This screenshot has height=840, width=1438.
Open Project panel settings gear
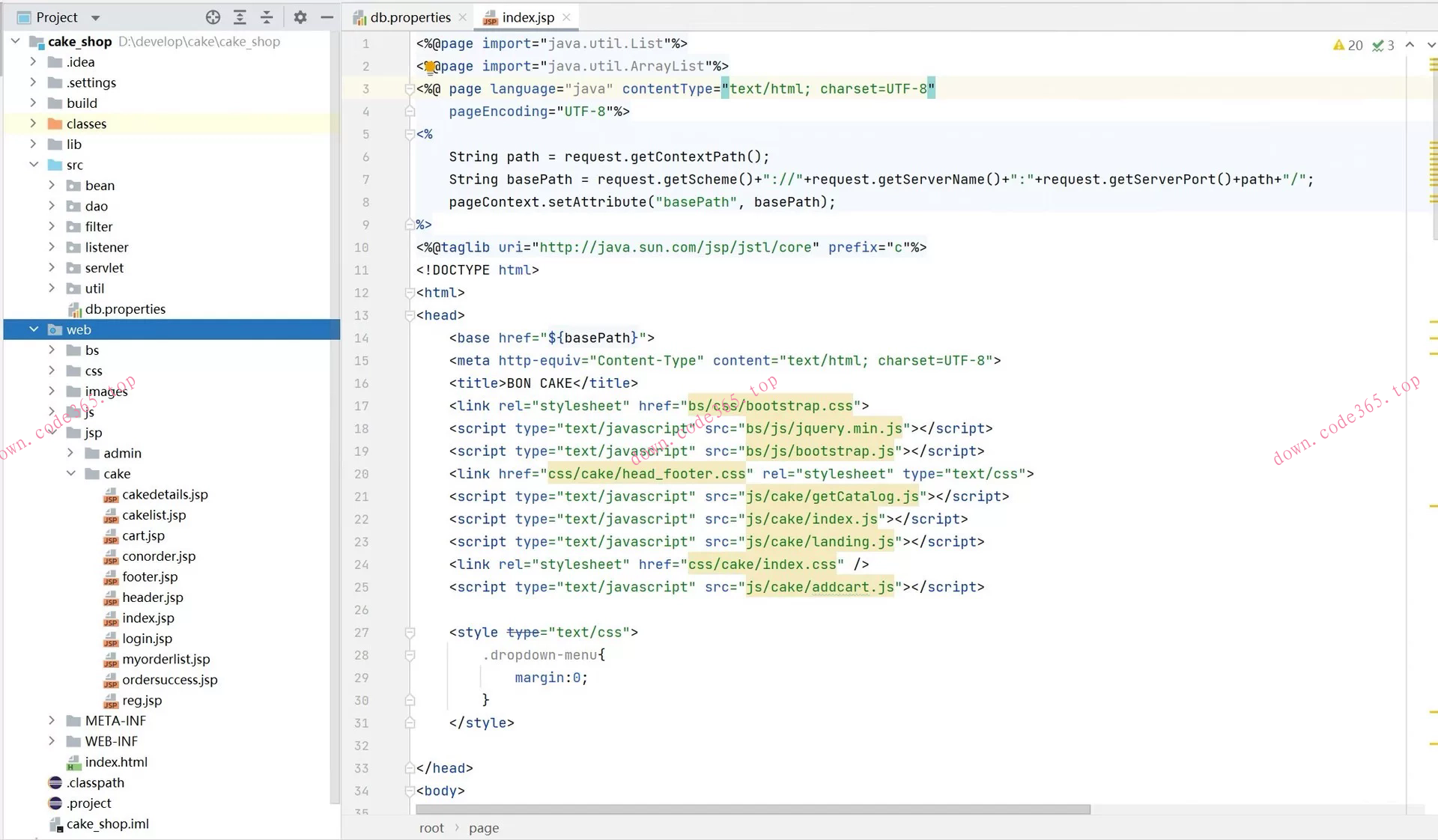pyautogui.click(x=300, y=17)
